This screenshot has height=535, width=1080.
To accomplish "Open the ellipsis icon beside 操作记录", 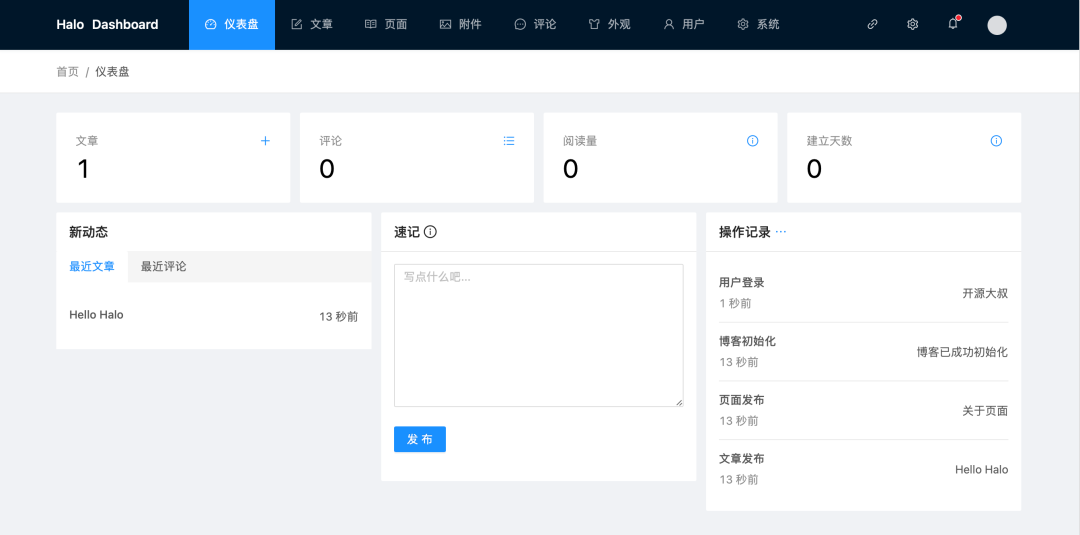I will pyautogui.click(x=780, y=232).
